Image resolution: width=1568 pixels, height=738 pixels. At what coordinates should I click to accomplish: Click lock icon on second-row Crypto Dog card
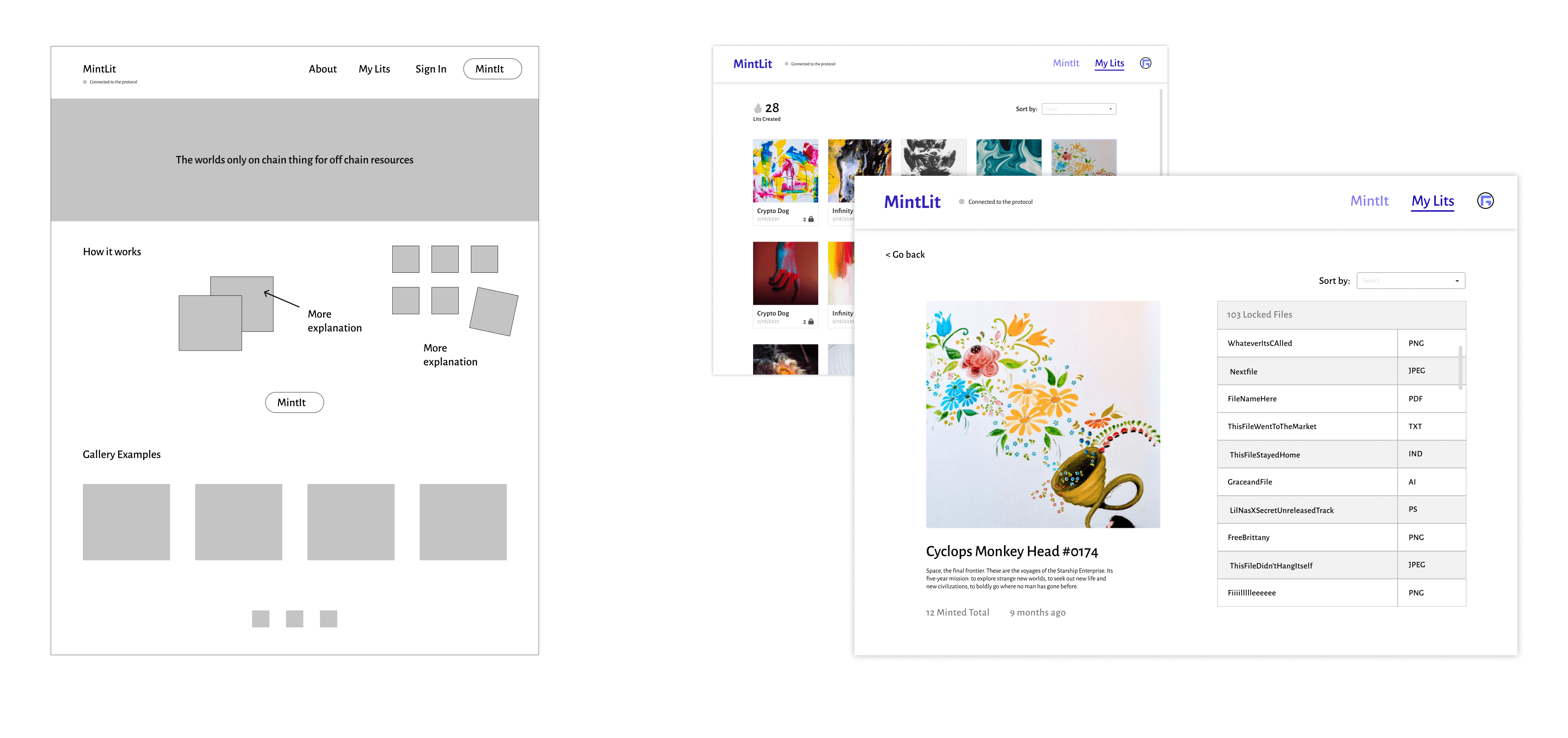[810, 321]
